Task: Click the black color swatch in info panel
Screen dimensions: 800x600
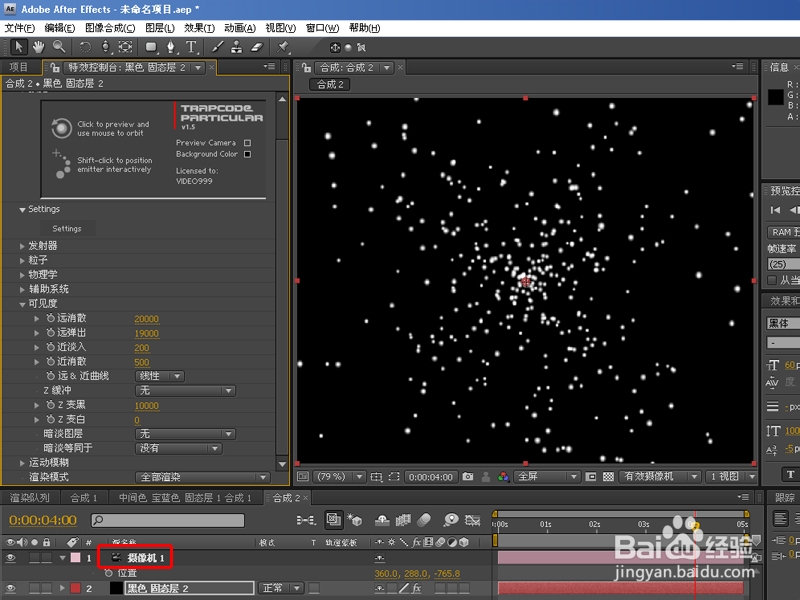Action: point(776,97)
